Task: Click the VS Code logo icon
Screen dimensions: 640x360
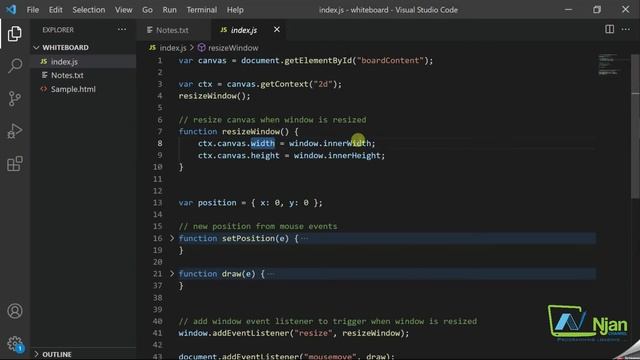Action: click(11, 9)
